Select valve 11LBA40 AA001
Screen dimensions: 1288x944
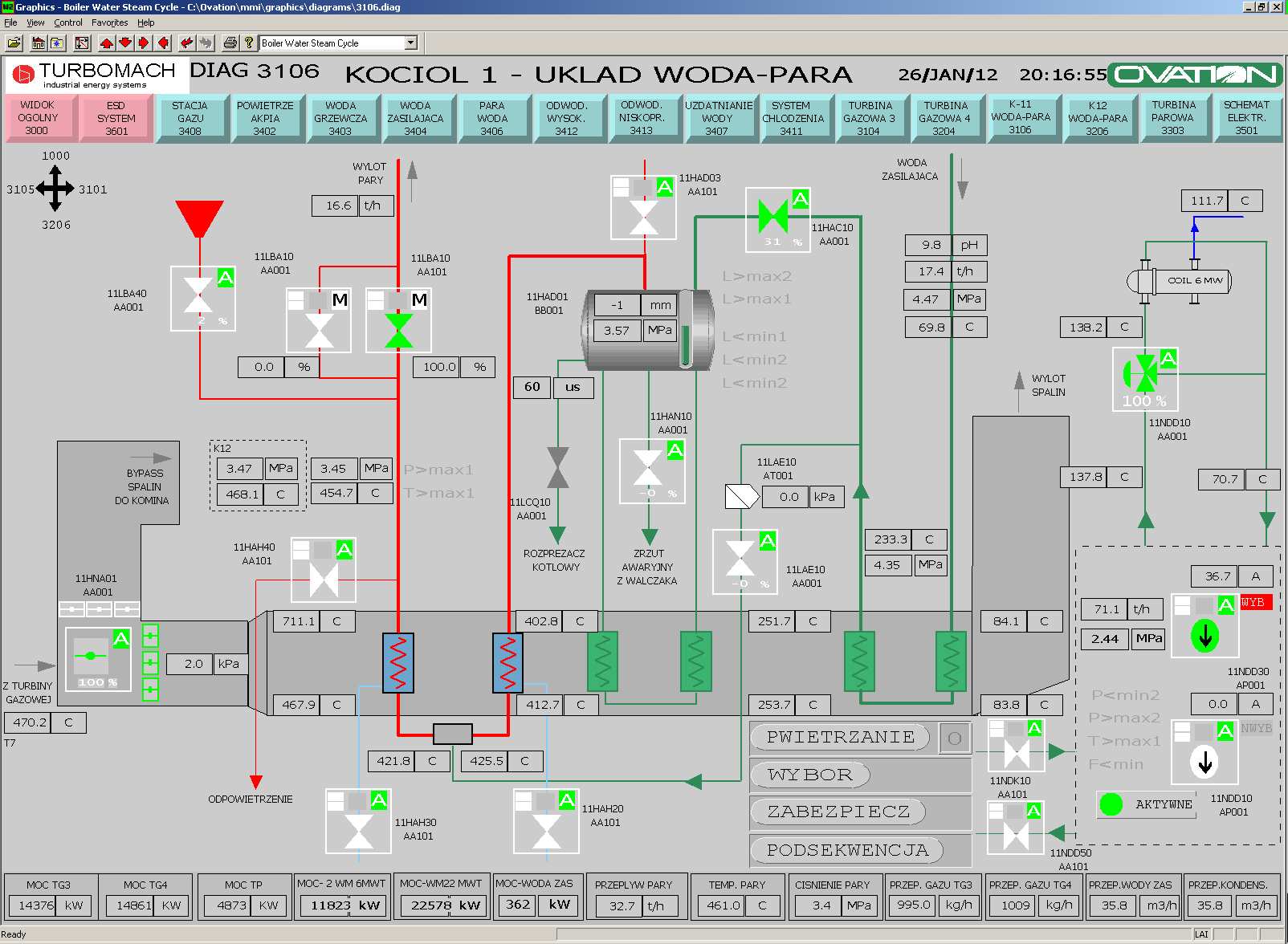202,299
